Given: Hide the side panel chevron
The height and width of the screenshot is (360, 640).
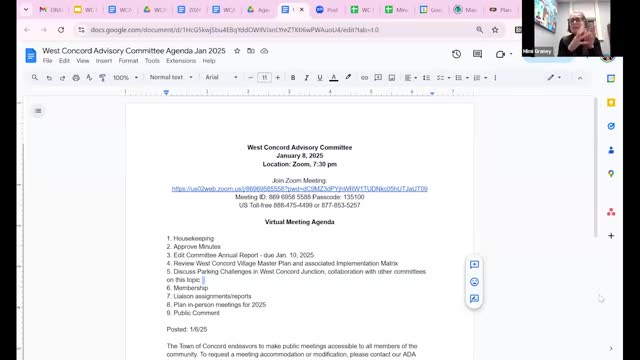Looking at the screenshot, I should click(611, 349).
